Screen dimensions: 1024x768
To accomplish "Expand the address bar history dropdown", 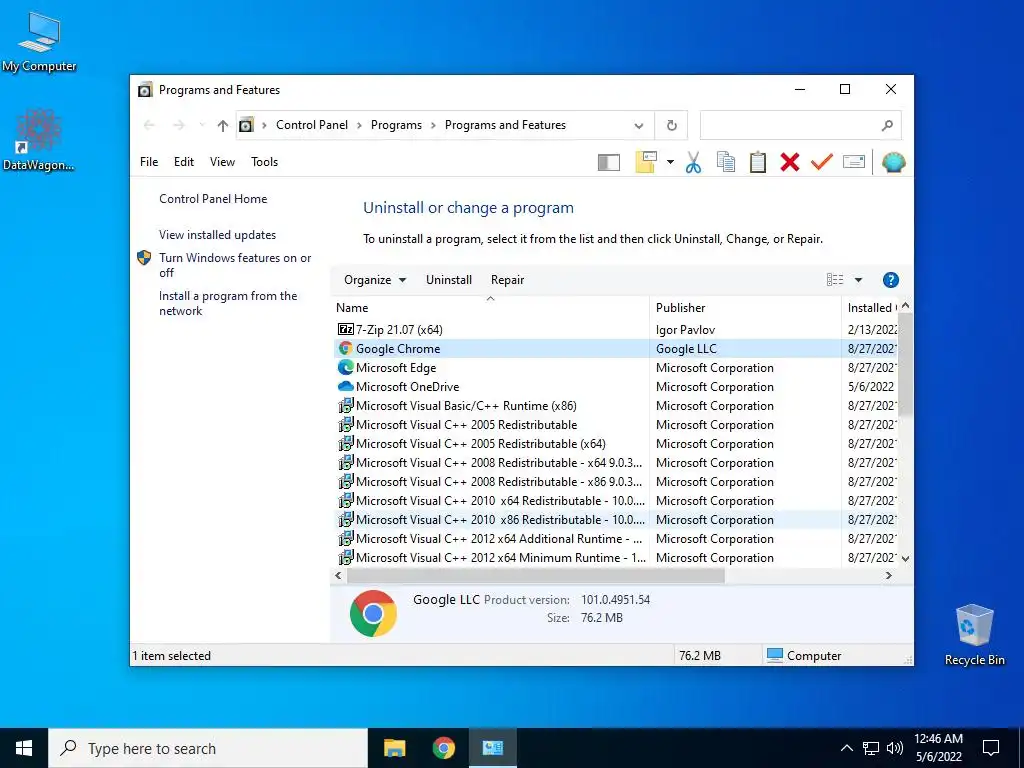I will click(639, 126).
